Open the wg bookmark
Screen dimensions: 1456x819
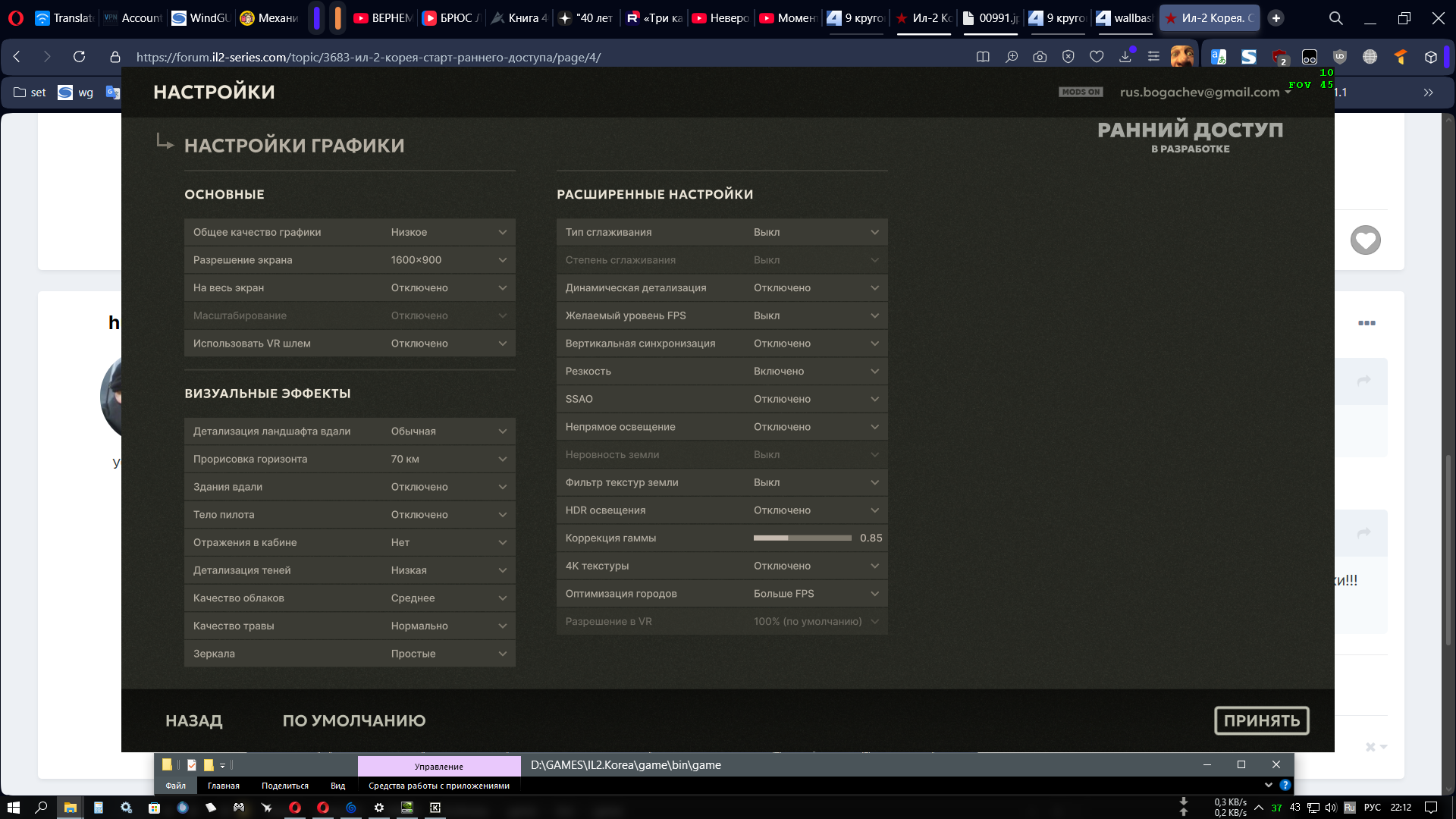pyautogui.click(x=76, y=93)
